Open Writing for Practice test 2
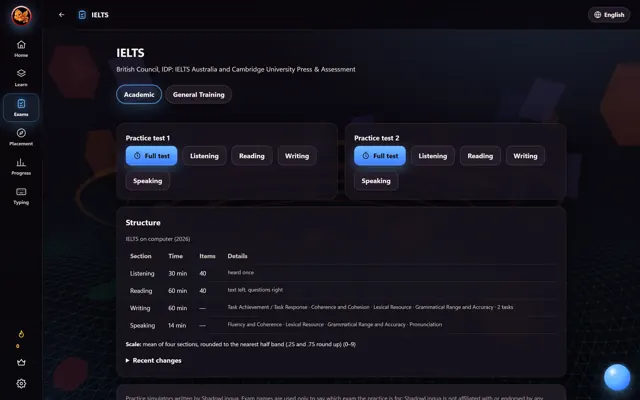This screenshot has width=640, height=400. (525, 156)
